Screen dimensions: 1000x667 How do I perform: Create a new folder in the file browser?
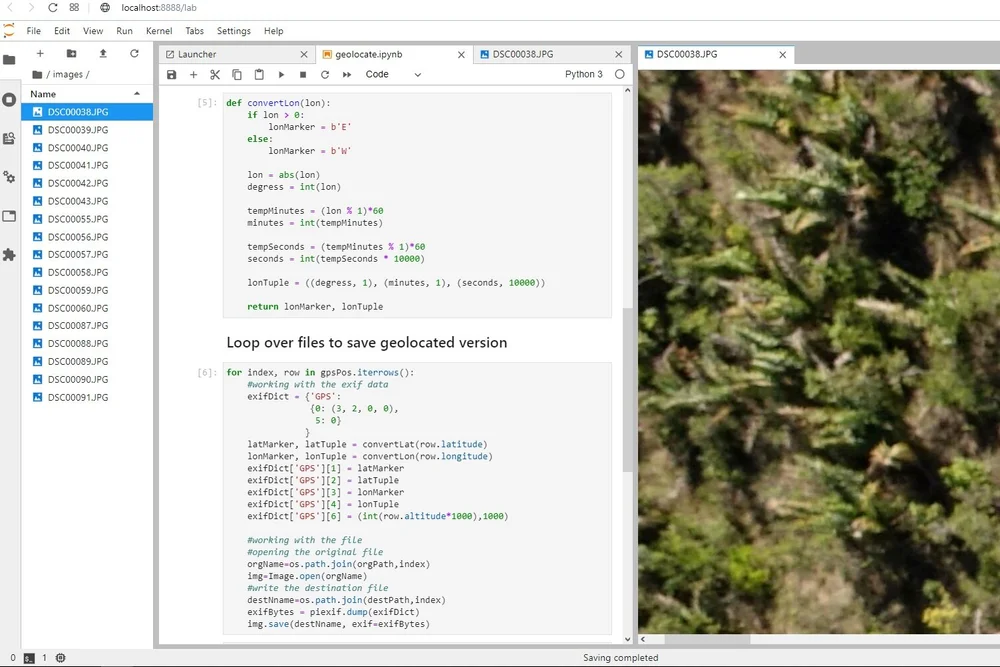click(x=71, y=53)
